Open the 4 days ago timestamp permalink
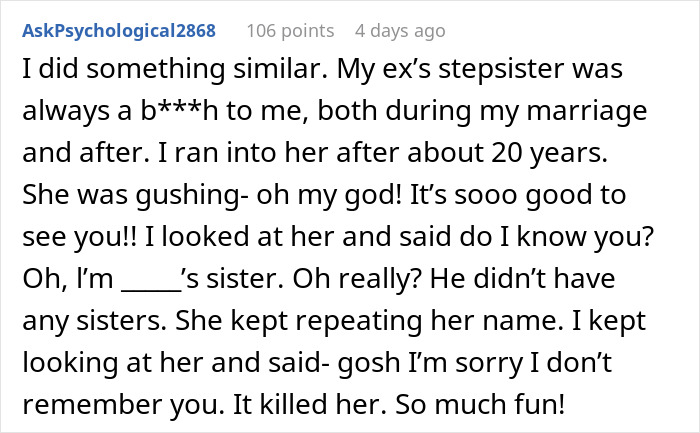The width and height of the screenshot is (700, 433). click(x=400, y=31)
